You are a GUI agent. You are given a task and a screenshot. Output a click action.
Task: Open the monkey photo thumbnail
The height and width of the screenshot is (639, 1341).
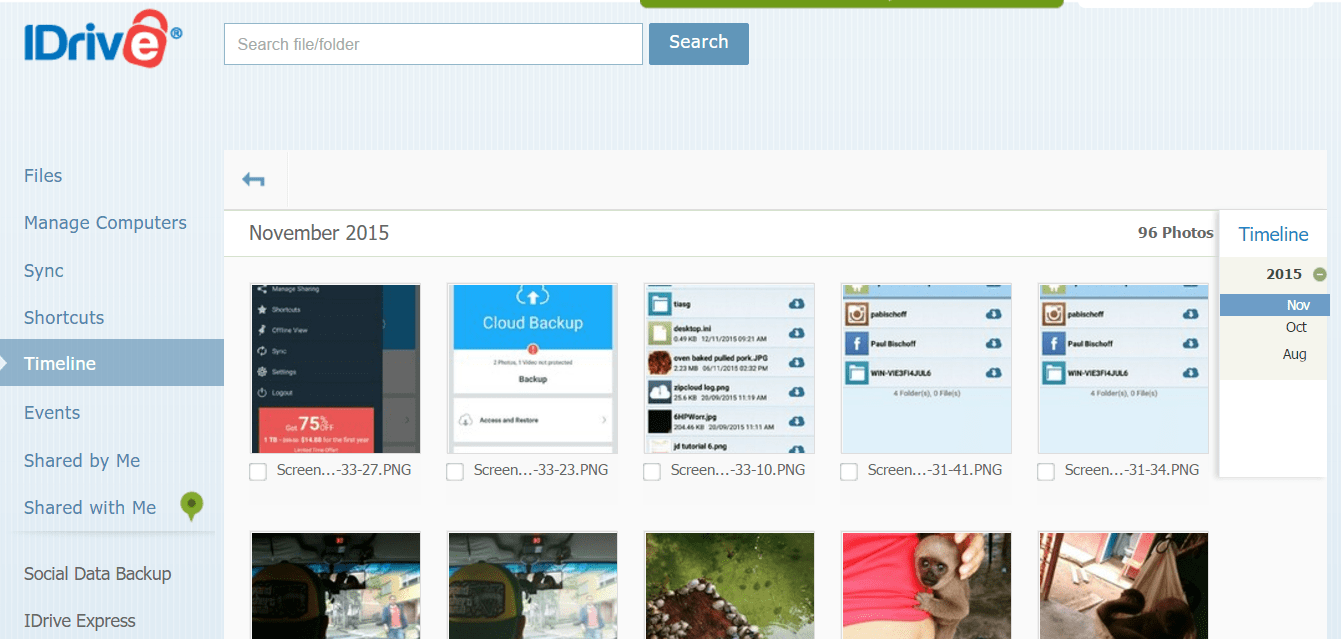tap(926, 585)
